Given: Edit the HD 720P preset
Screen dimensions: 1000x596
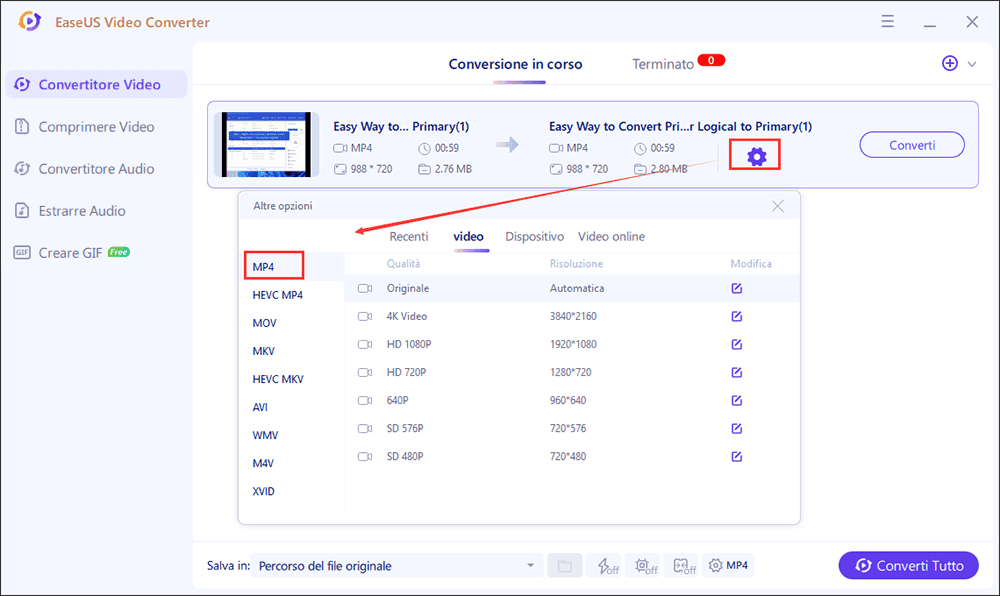Looking at the screenshot, I should (x=737, y=372).
